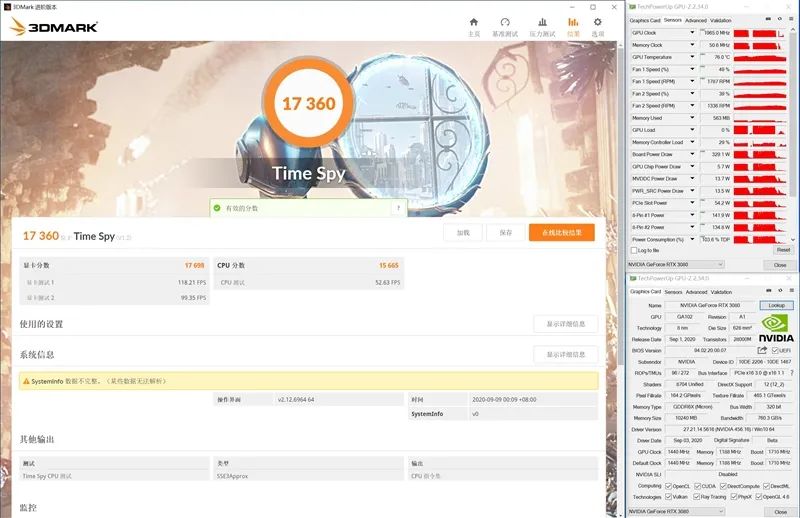Image resolution: width=800 pixels, height=518 pixels.
Task: Click Close button in GPU-Z Sensors window
Action: point(780,265)
